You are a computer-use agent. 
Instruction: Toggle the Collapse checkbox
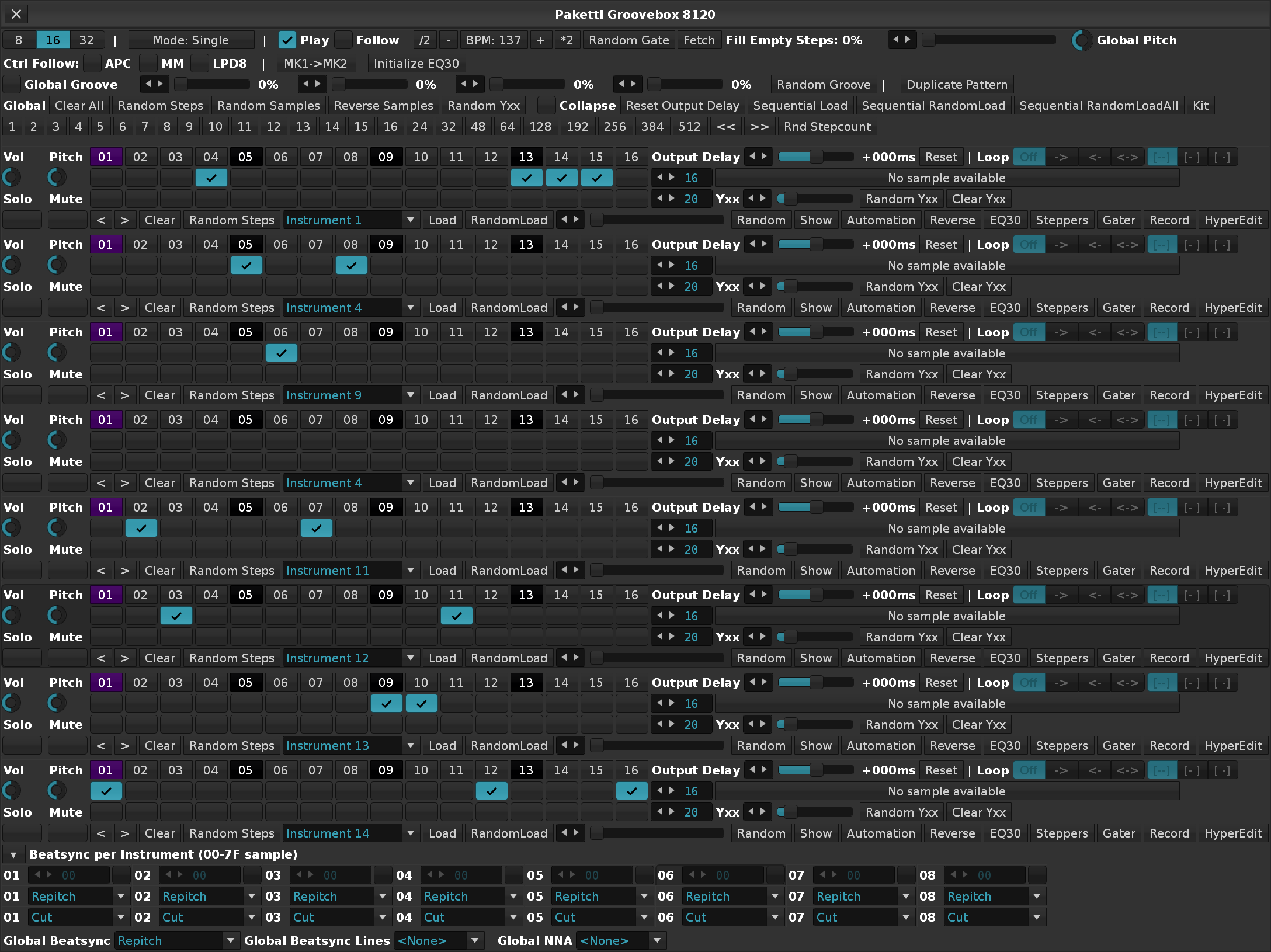pyautogui.click(x=547, y=105)
